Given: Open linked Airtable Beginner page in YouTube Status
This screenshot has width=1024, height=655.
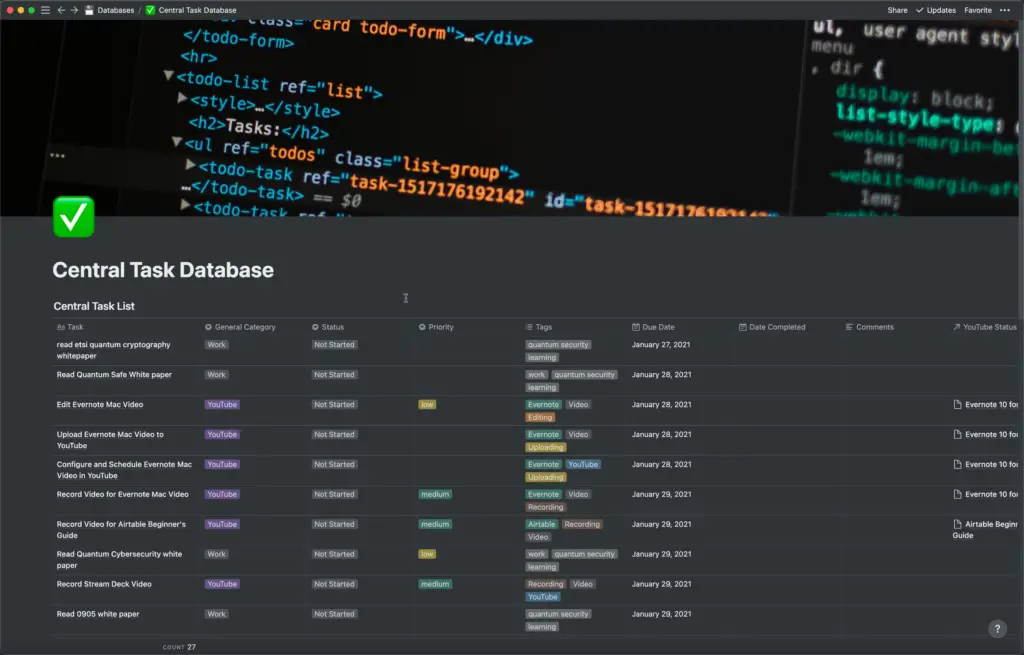Looking at the screenshot, I should coord(985,530).
